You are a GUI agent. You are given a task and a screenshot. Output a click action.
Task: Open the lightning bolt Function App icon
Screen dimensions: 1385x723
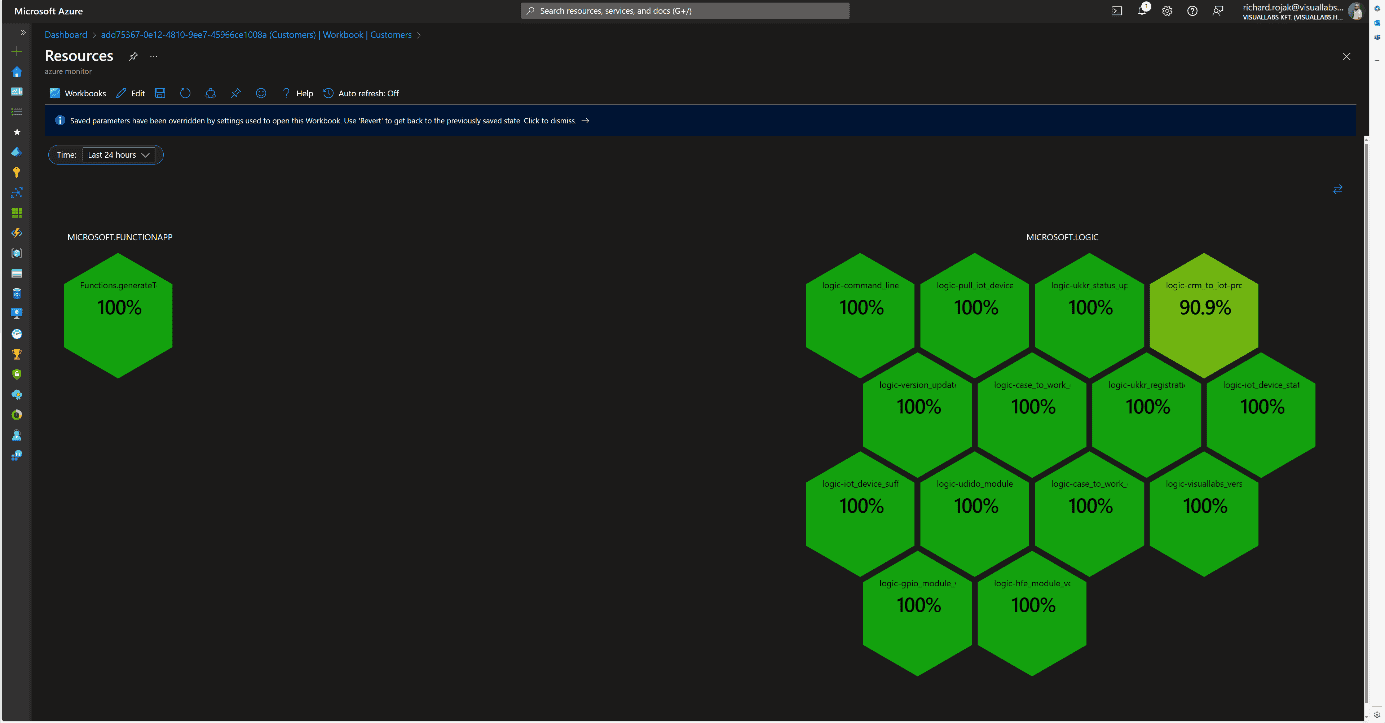coord(16,233)
